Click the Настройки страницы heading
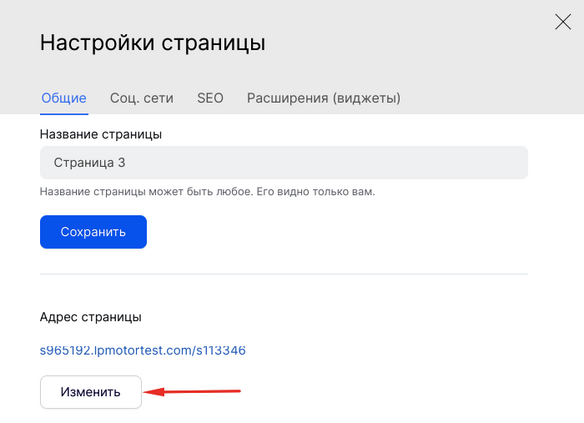This screenshot has height=423, width=584. [153, 42]
